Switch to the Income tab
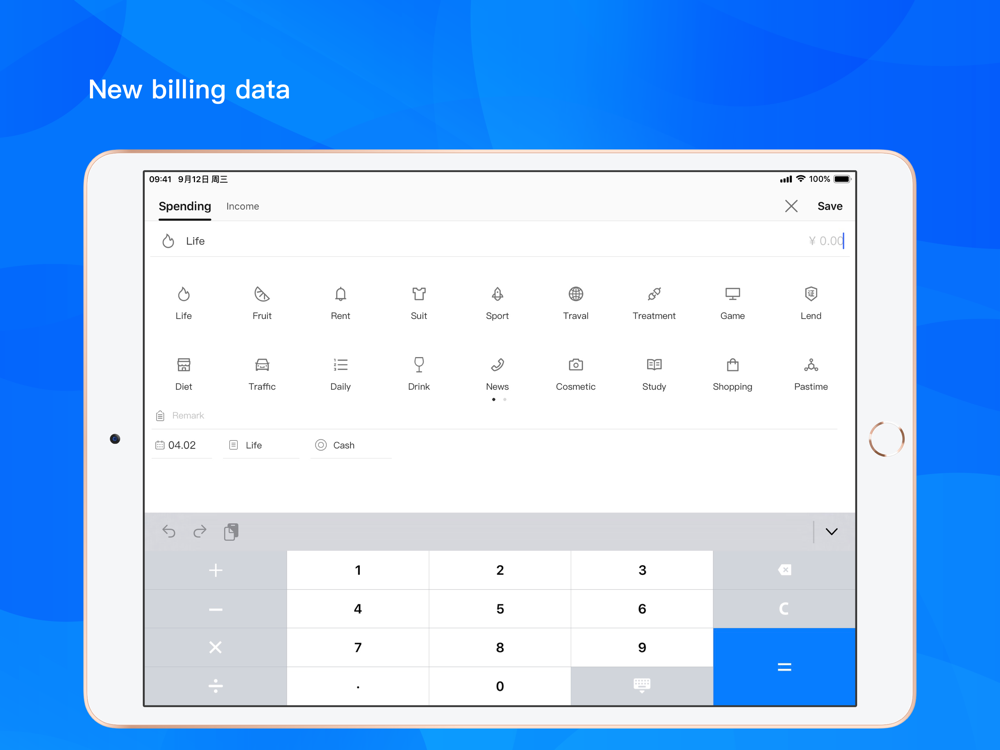 pyautogui.click(x=242, y=206)
